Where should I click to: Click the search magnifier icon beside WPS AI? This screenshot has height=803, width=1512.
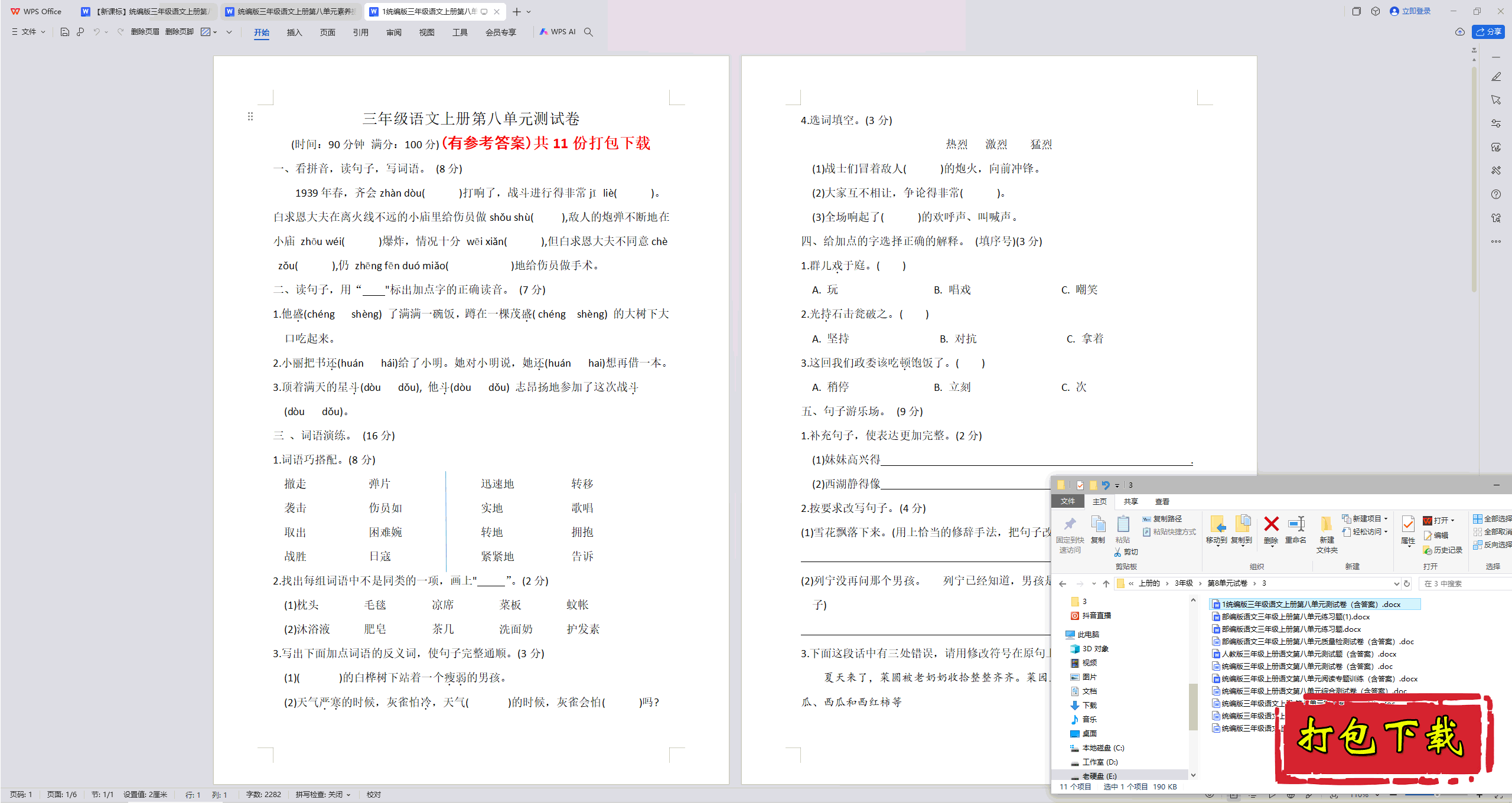coord(588,32)
